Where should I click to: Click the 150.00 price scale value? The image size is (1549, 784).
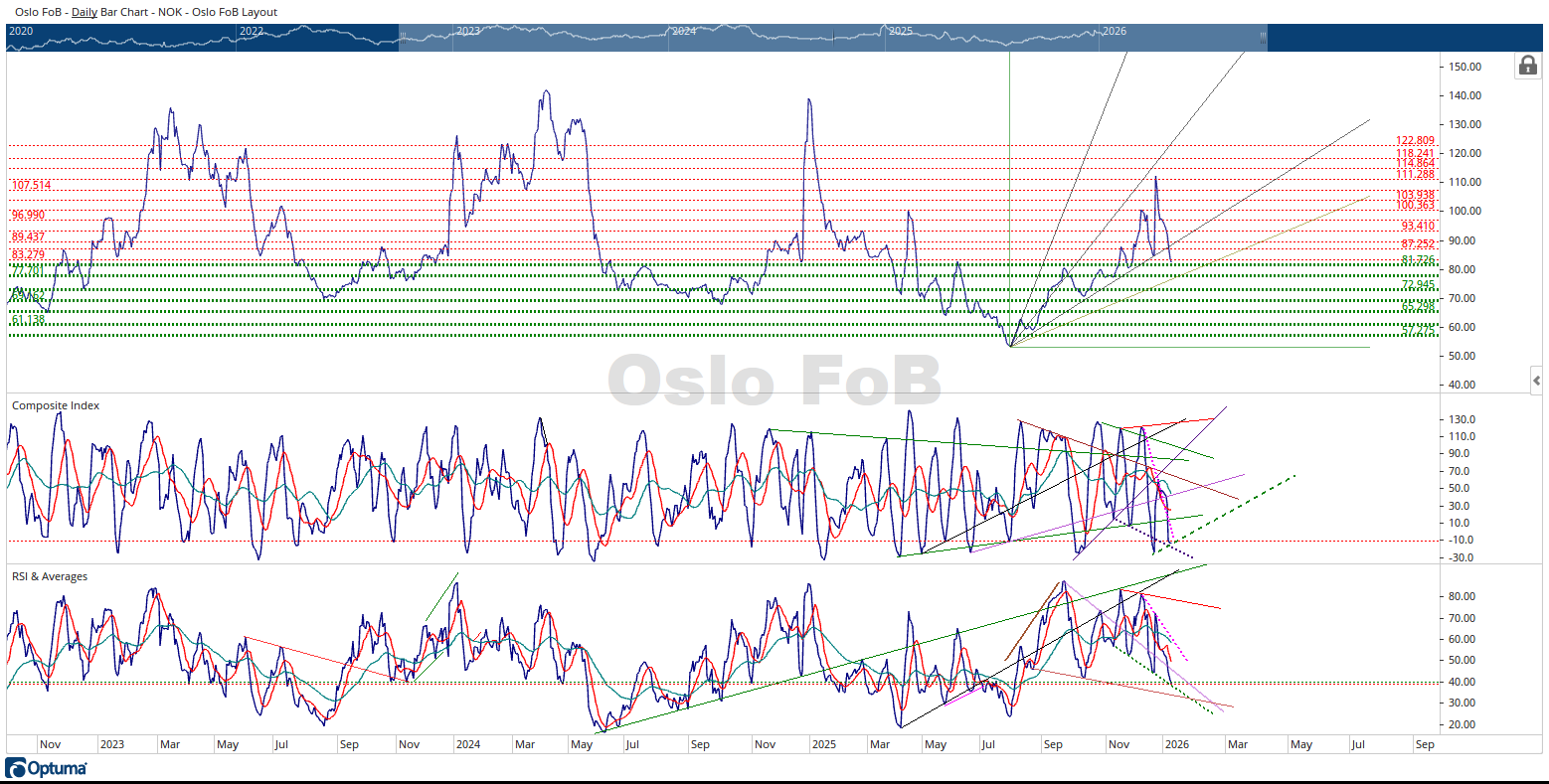[1464, 67]
